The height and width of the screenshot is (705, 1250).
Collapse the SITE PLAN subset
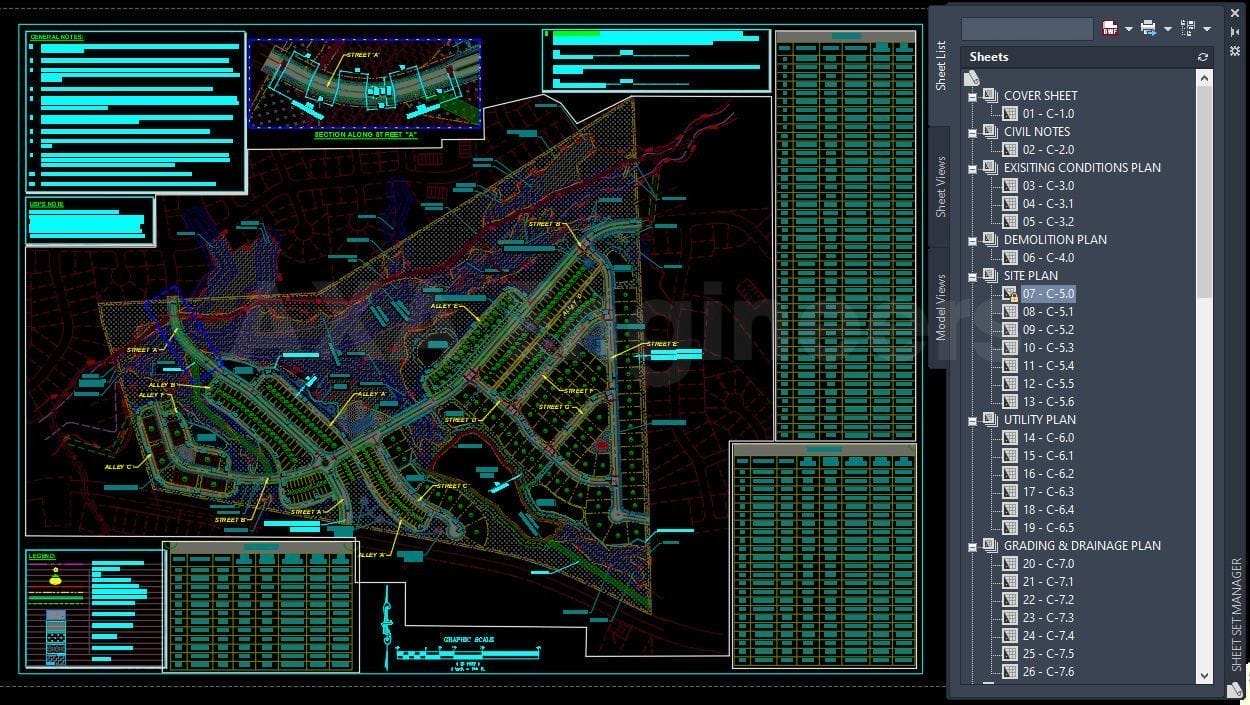[x=972, y=277]
